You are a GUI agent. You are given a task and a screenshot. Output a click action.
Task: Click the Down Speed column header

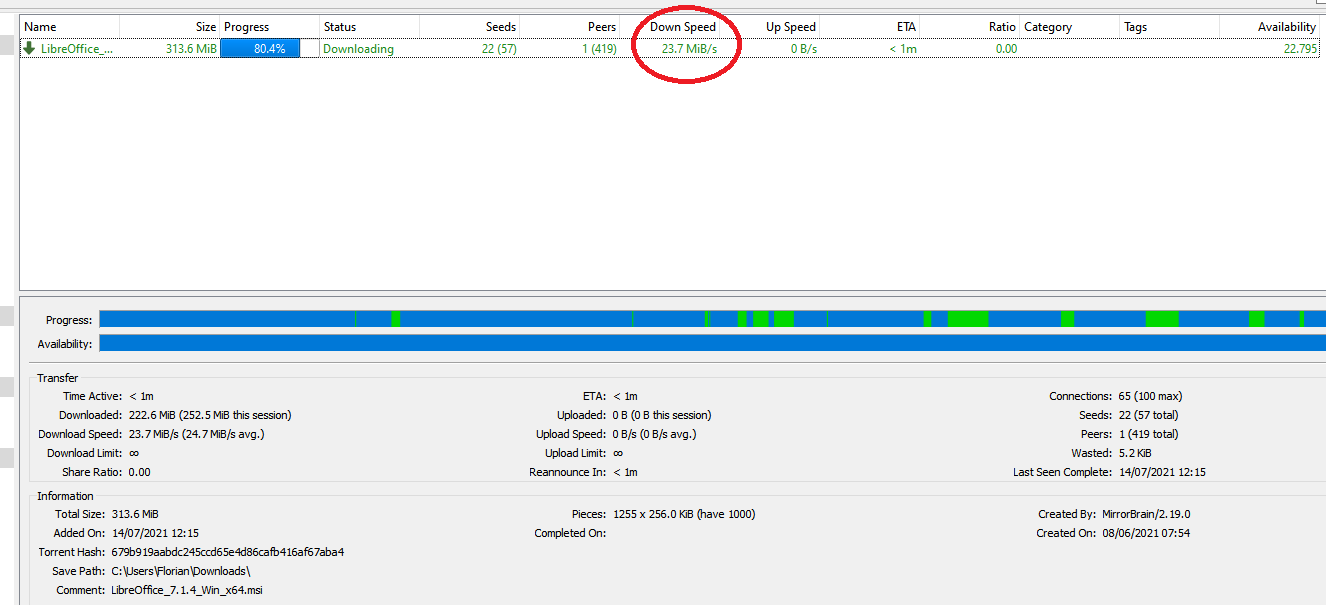click(683, 27)
